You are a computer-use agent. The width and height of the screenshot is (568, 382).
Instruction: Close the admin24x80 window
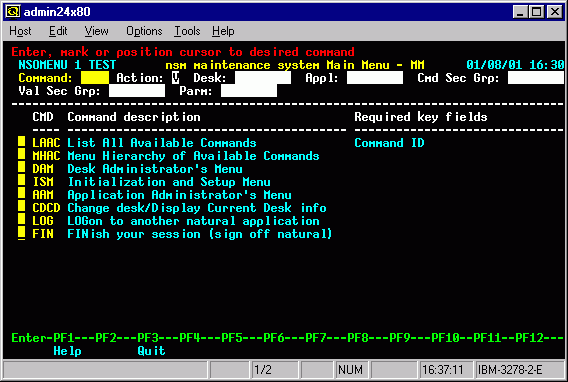(555, 12)
